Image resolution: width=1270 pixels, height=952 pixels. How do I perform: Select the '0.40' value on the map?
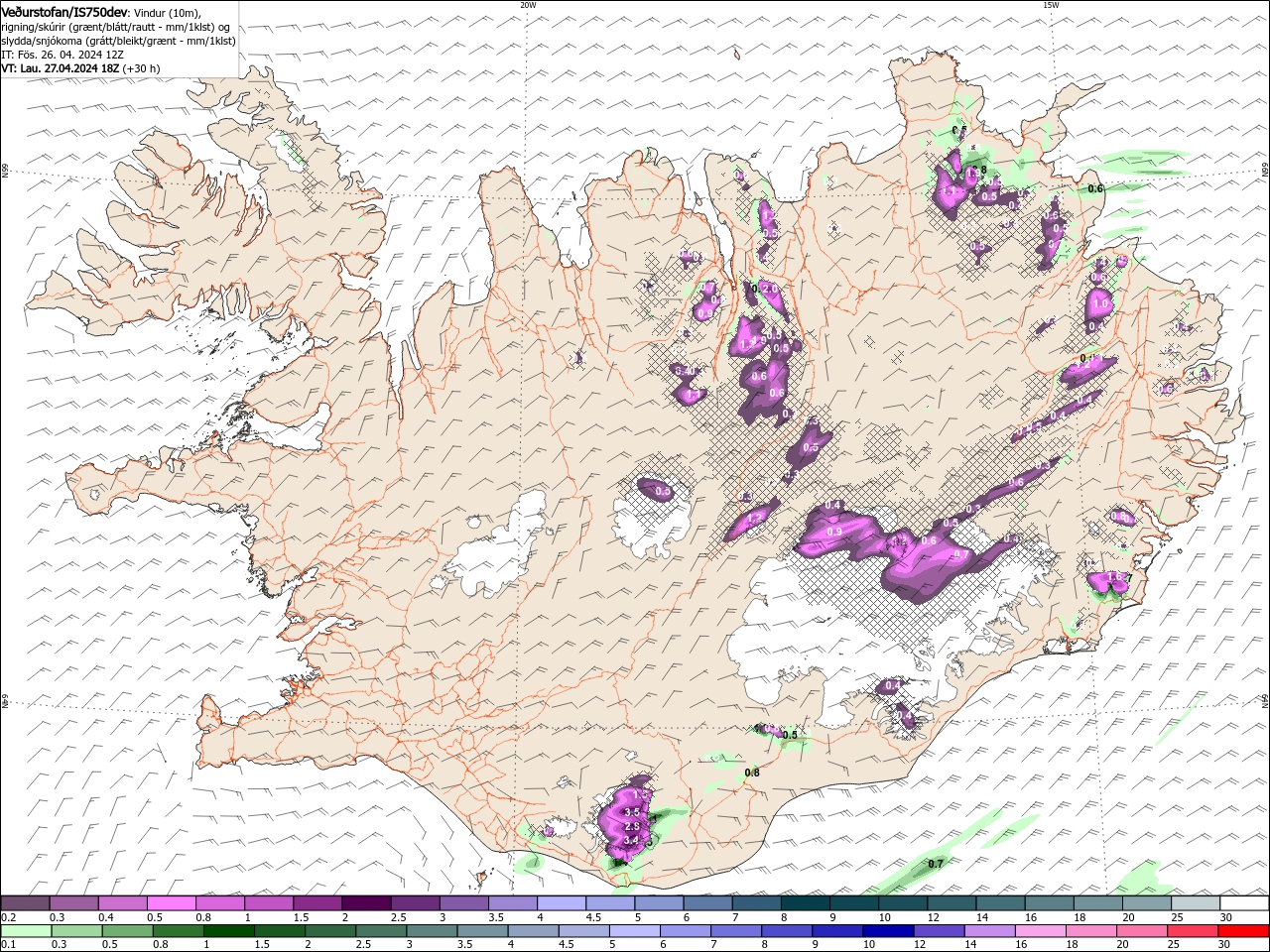coord(685,371)
